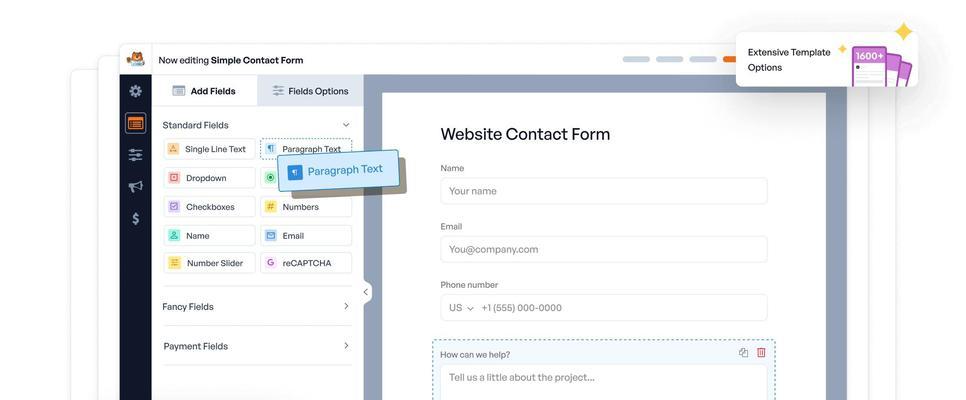Open the settings gear in the sidebar

click(x=136, y=91)
